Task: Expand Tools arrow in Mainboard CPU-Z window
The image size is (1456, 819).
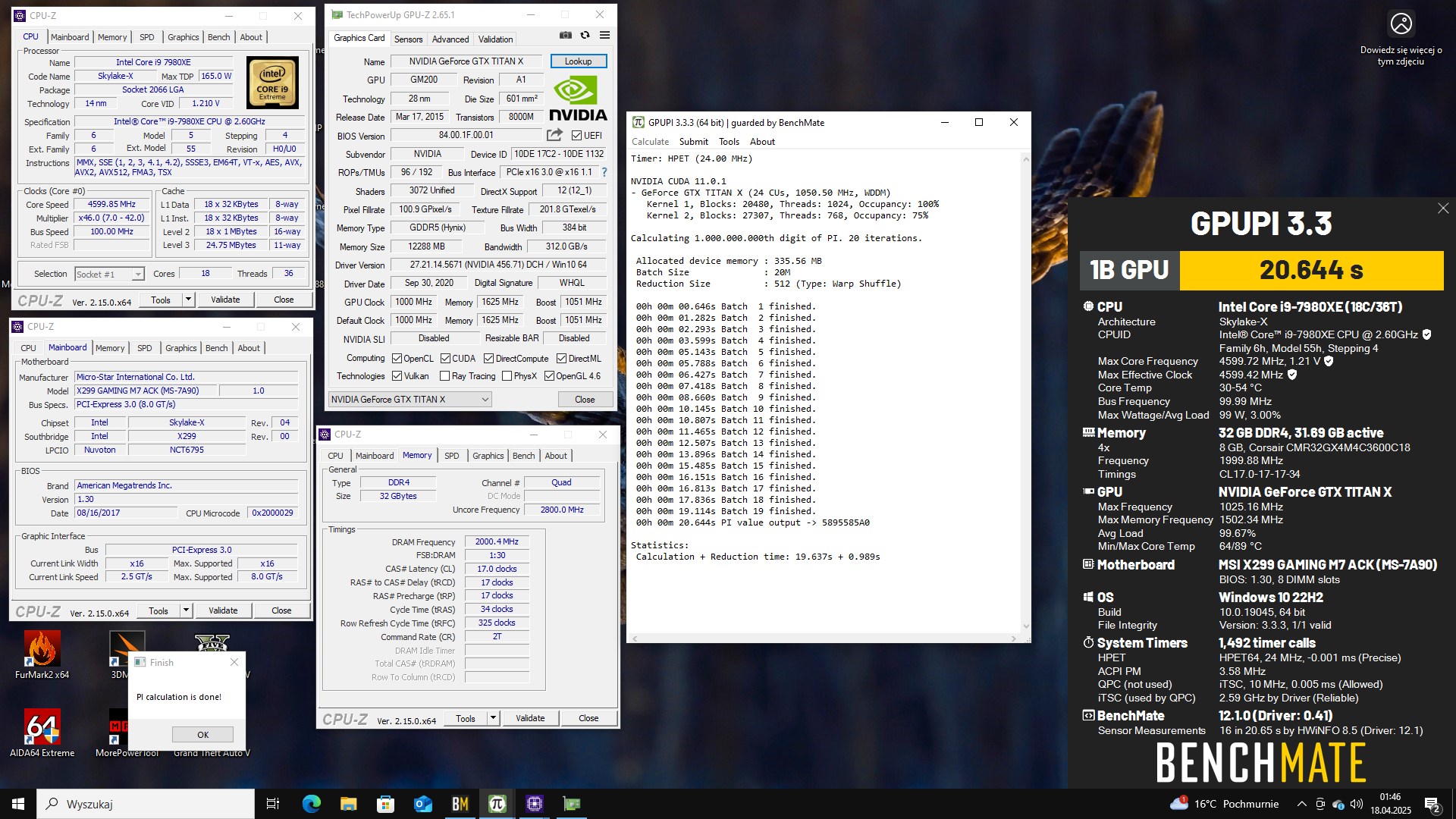Action: point(186,610)
